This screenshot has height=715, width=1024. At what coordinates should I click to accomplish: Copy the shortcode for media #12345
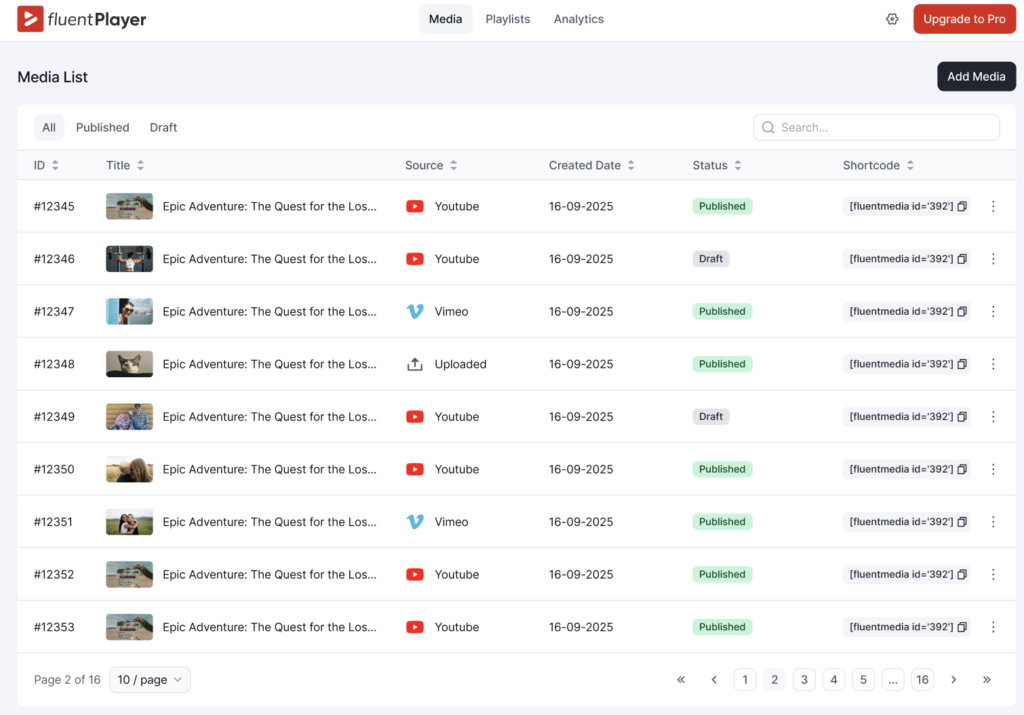[x=962, y=206]
